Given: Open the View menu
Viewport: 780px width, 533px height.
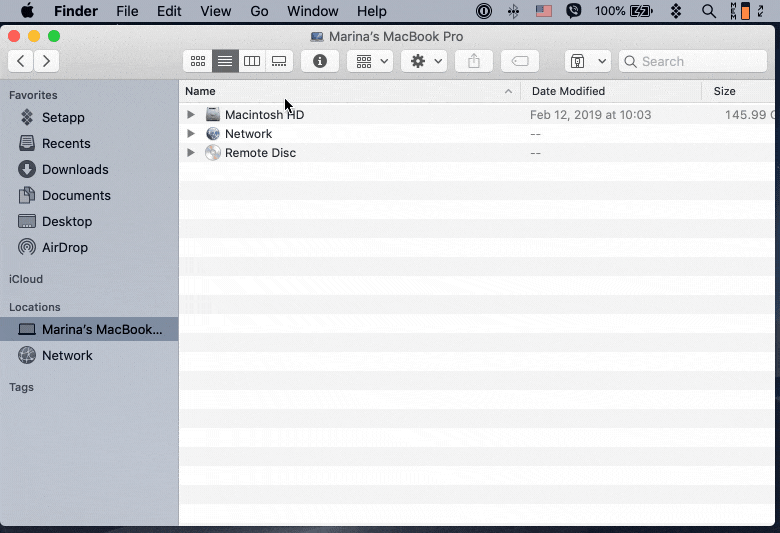Looking at the screenshot, I should (x=215, y=11).
